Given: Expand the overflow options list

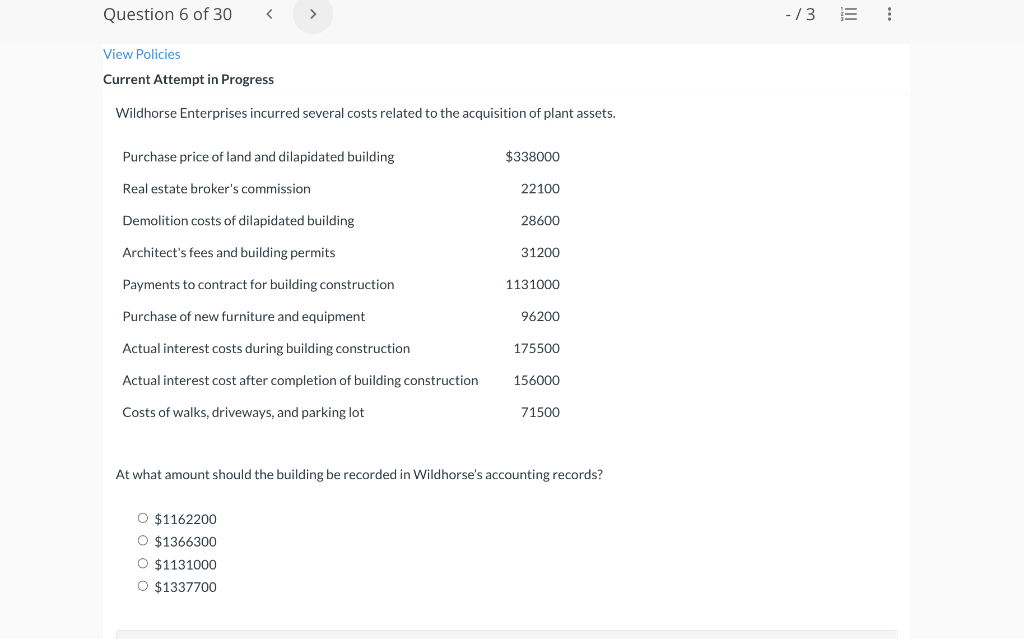Looking at the screenshot, I should (889, 14).
